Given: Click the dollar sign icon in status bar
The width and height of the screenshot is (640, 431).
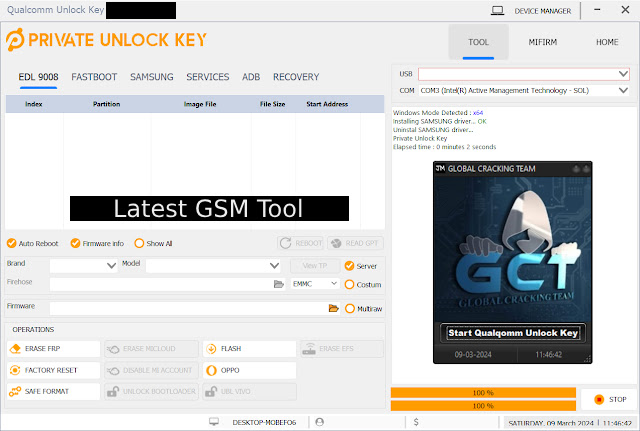Looking at the screenshot, I should coord(416,422).
